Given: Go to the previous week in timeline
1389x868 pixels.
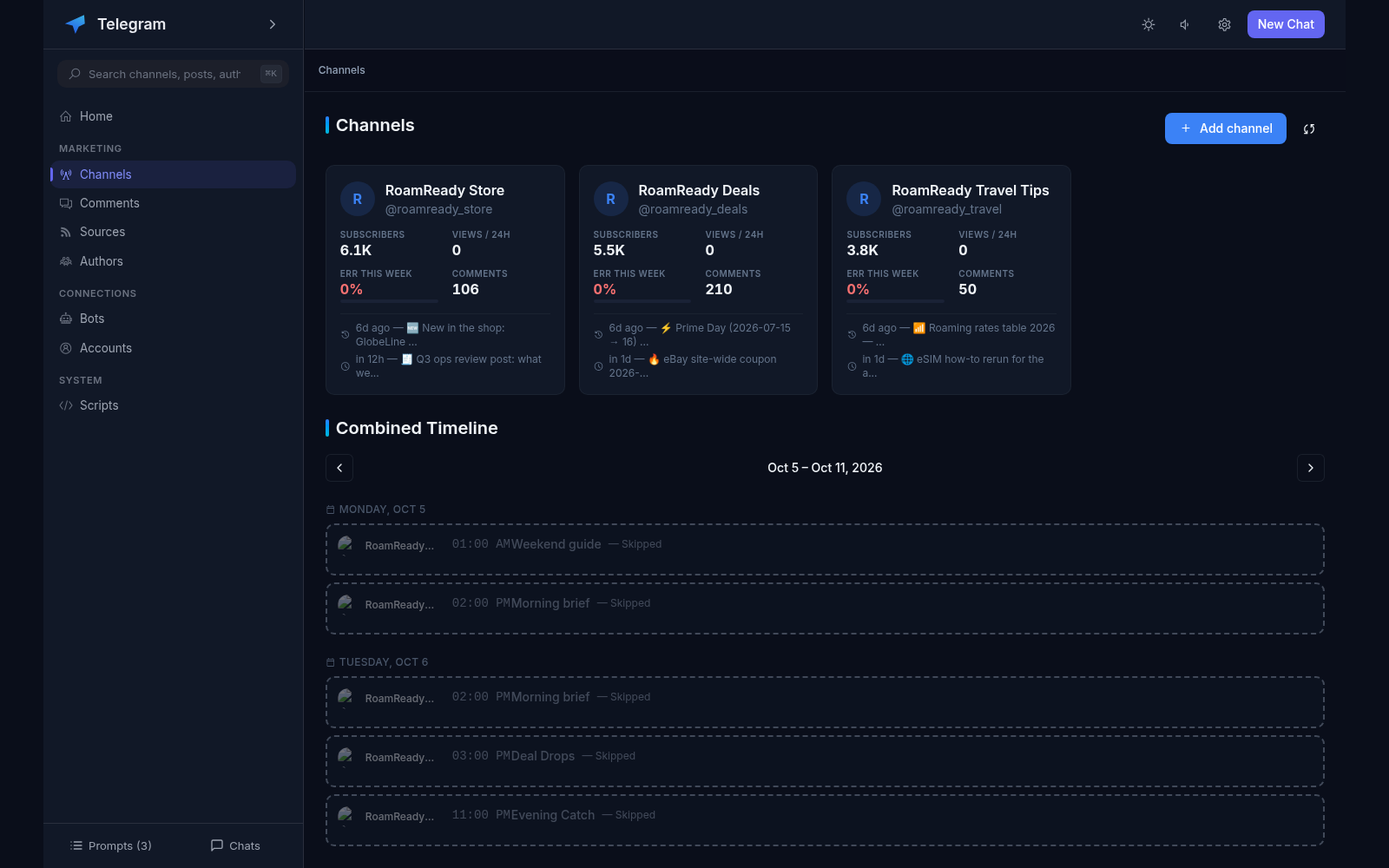Looking at the screenshot, I should [339, 468].
